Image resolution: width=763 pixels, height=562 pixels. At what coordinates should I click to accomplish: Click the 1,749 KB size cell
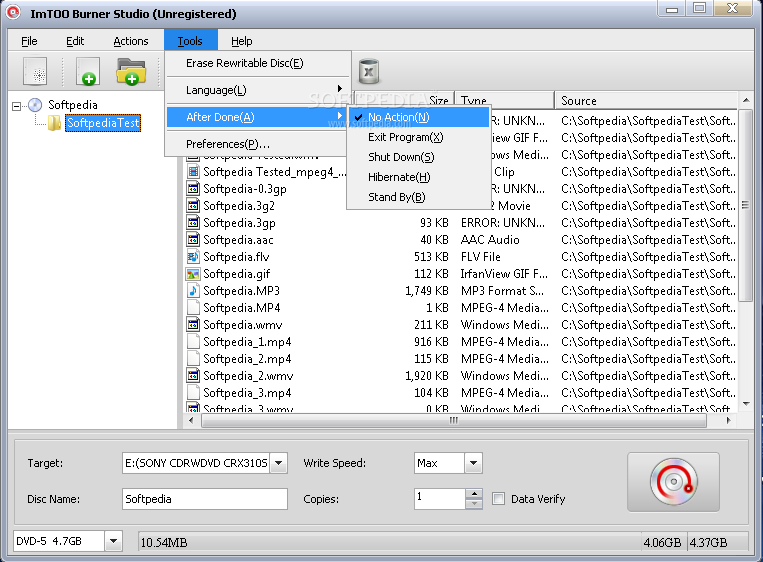click(x=427, y=291)
